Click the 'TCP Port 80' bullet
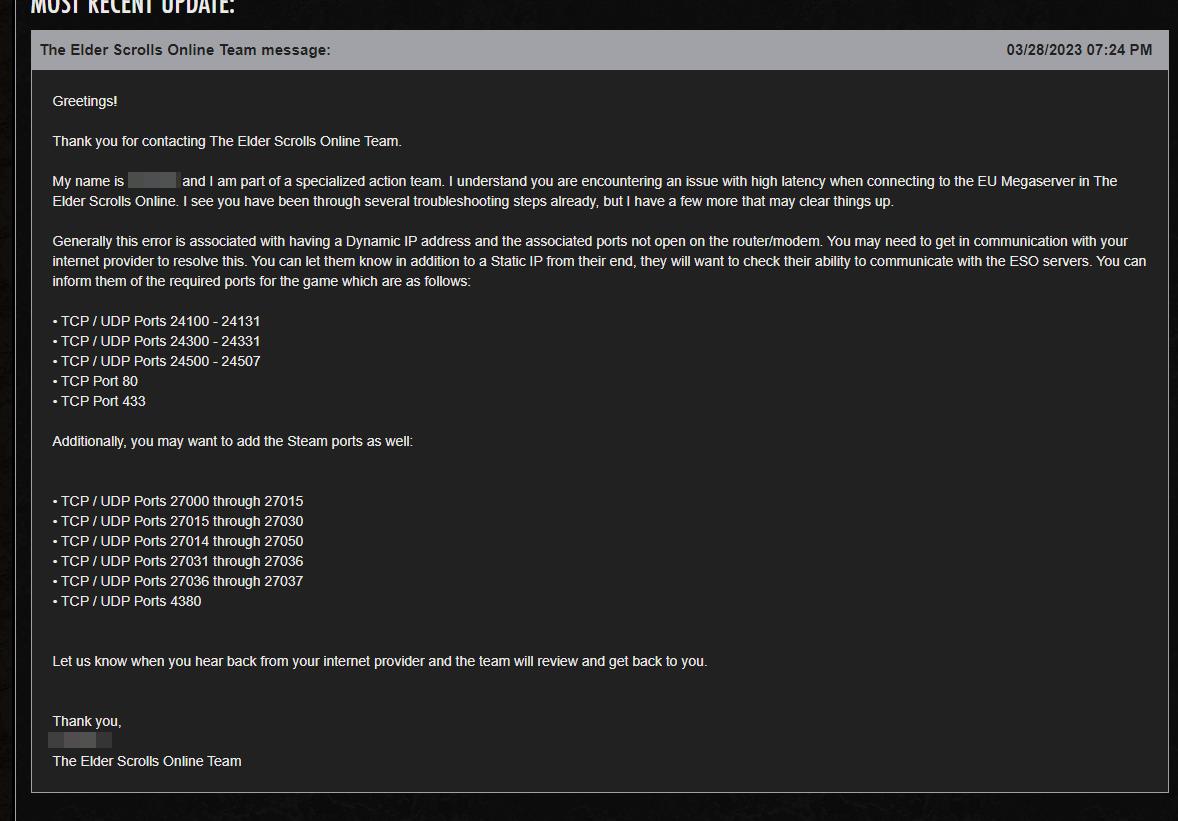 pos(95,382)
